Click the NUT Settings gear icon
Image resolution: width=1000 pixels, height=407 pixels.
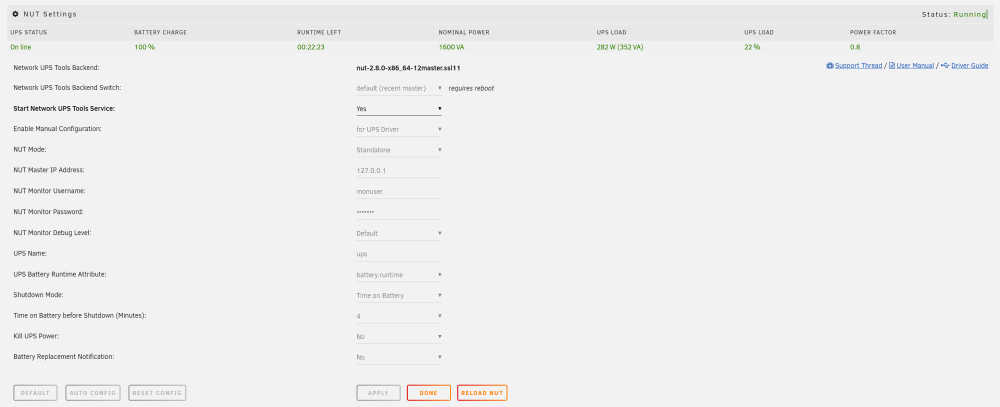15,13
